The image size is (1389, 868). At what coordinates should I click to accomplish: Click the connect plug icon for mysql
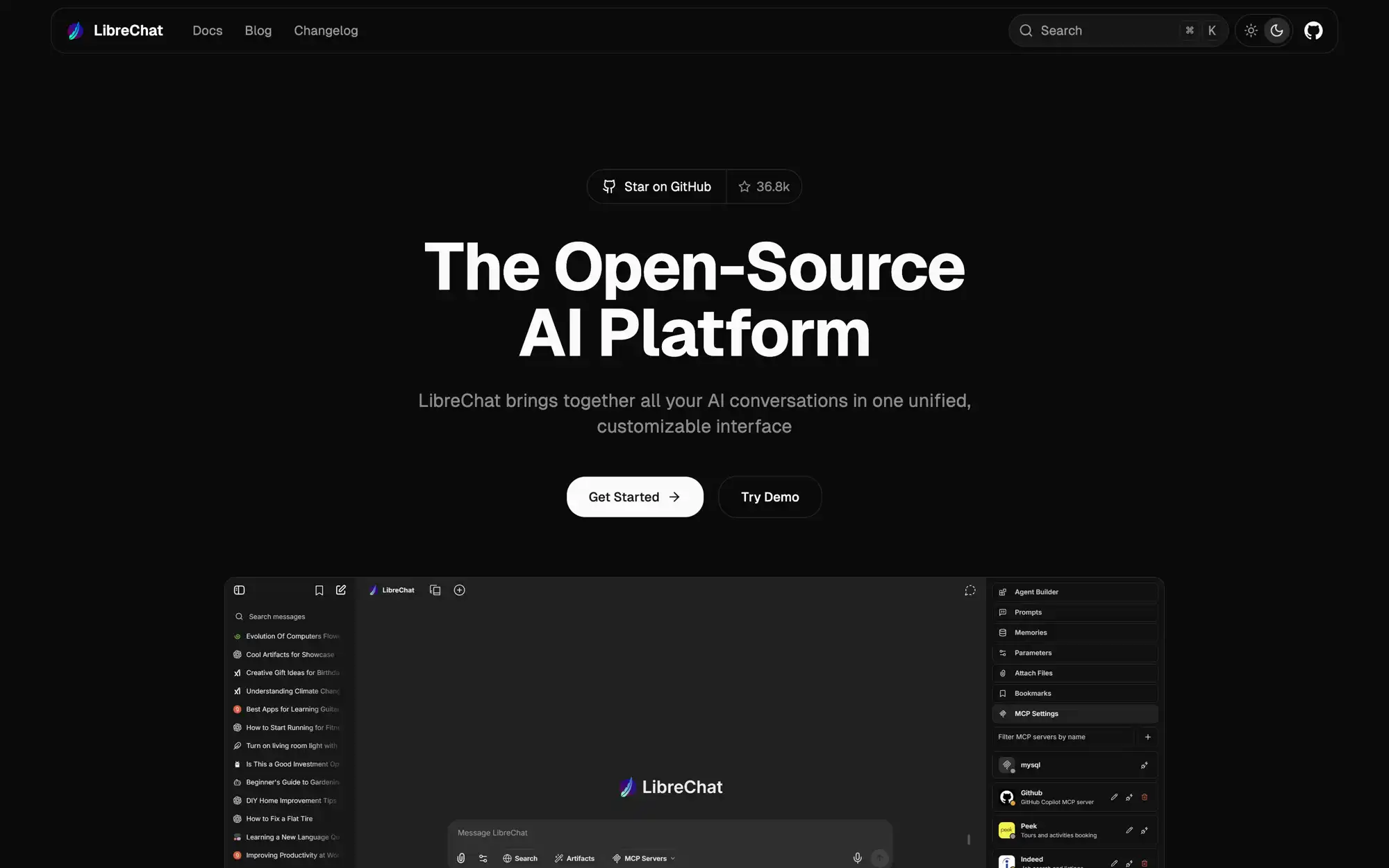[x=1144, y=765]
